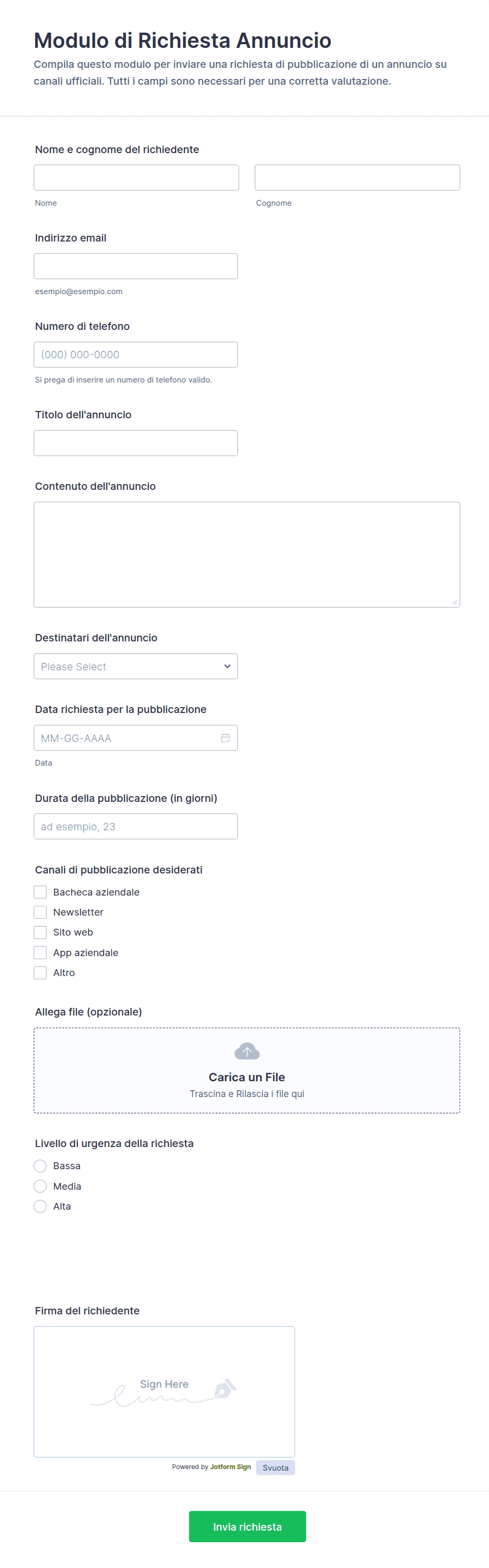Click the Invia richiesta button
Viewport: 489px width, 1568px height.
[x=248, y=1526]
